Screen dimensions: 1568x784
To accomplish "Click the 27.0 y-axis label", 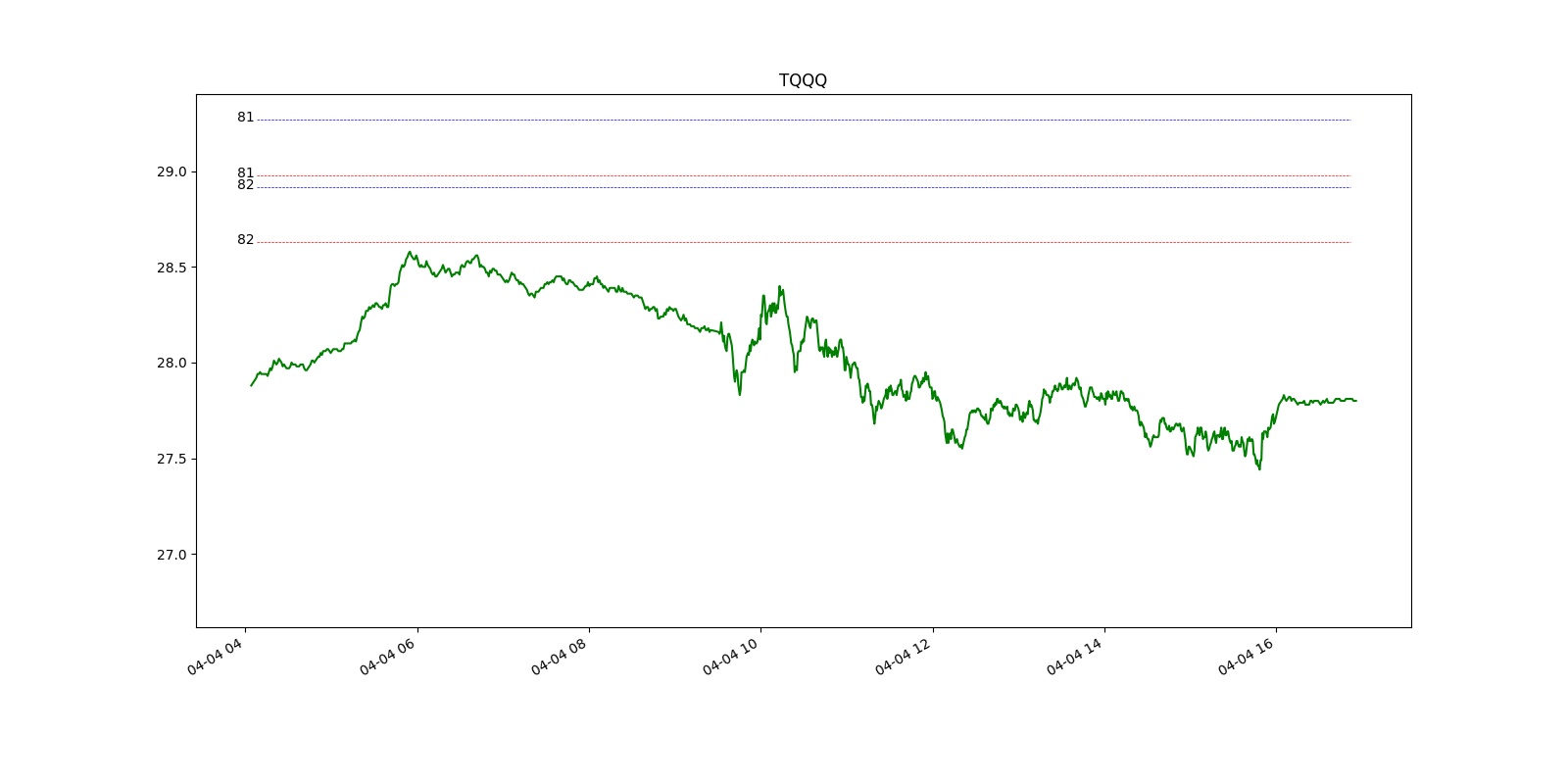I will [x=171, y=555].
